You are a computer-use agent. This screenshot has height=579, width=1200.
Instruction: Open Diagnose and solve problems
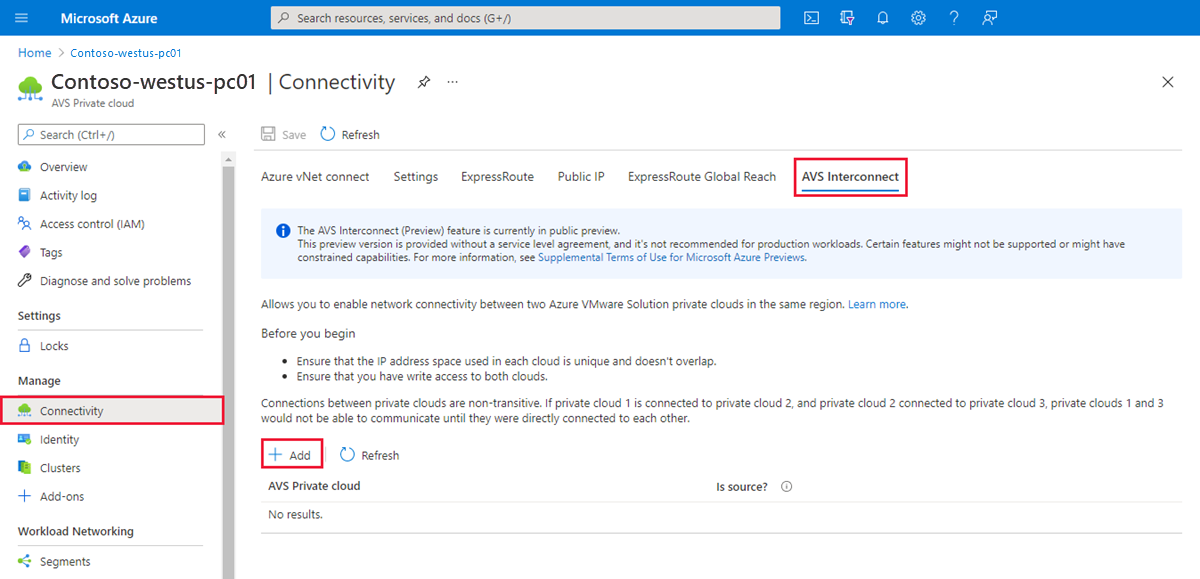(115, 281)
